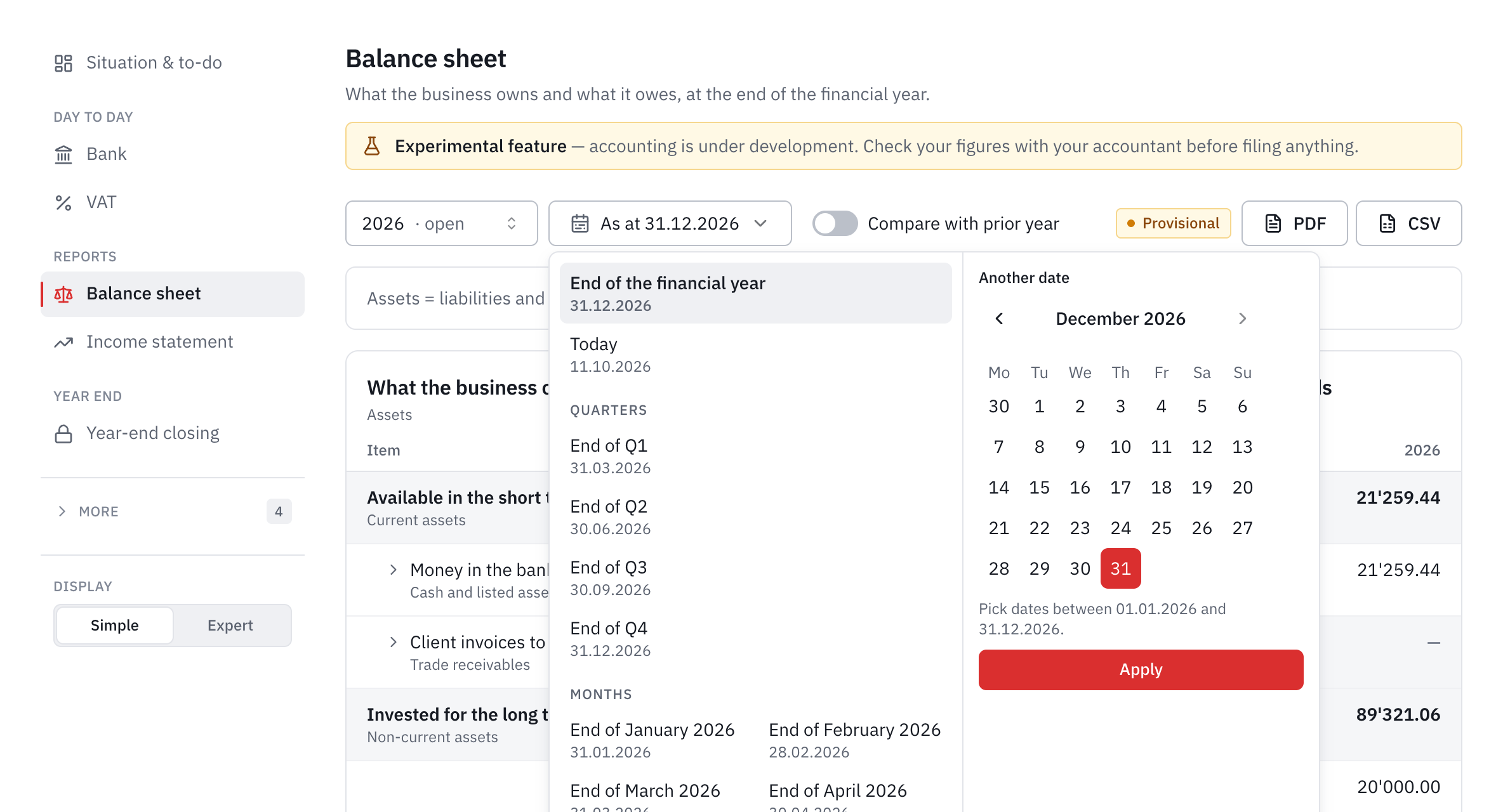Click the Balance sheet scales icon
Viewport: 1503px width, 812px height.
[x=63, y=294]
